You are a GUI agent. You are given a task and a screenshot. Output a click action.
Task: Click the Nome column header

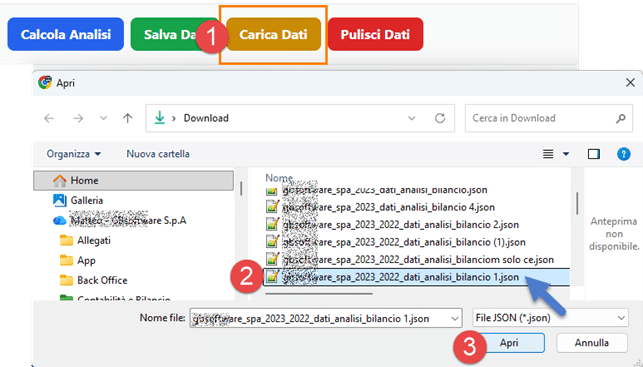pos(279,178)
